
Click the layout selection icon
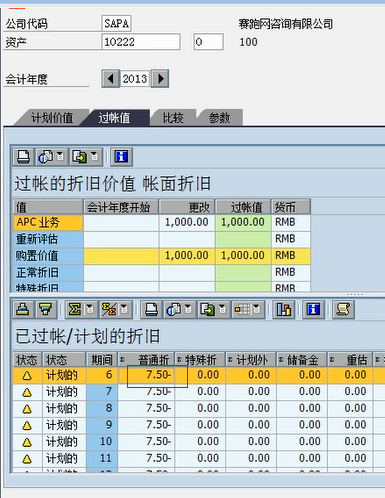pos(242,309)
